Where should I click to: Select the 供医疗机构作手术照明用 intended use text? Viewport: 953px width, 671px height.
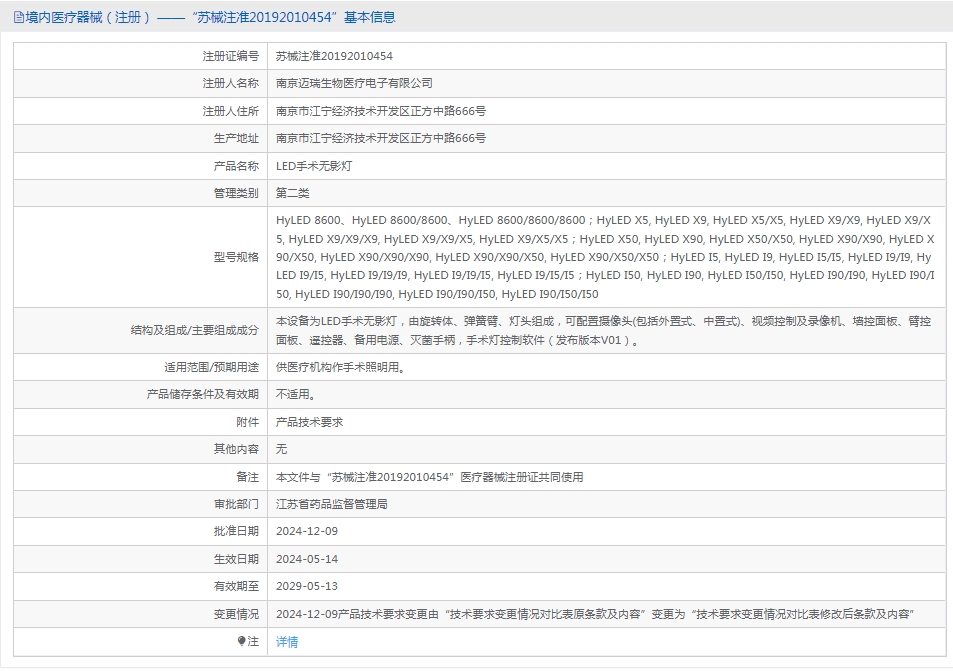(x=340, y=367)
